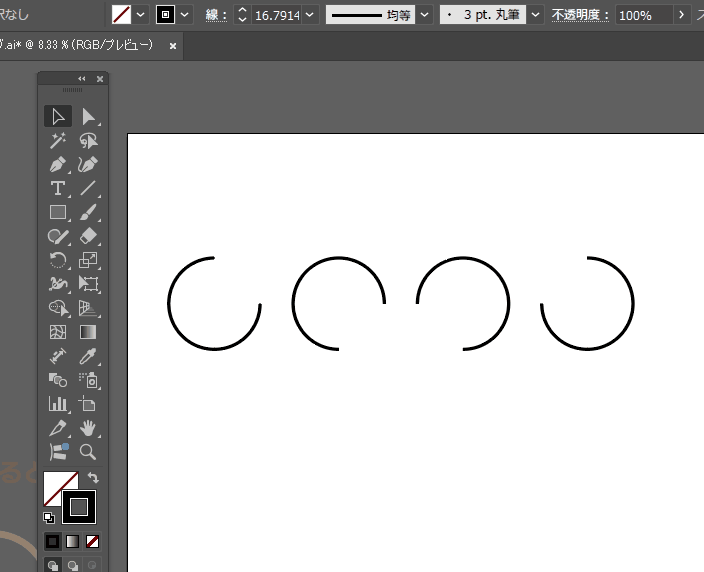Viewport: 704px width, 572px height.
Task: Open stroke color dropdown in control bar
Action: 185,15
